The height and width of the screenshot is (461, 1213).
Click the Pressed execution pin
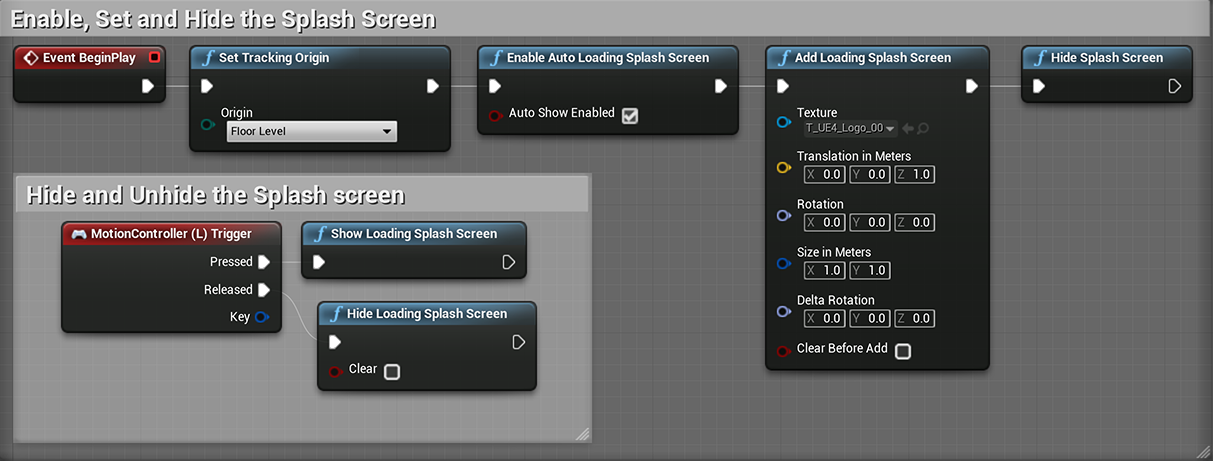click(x=264, y=262)
